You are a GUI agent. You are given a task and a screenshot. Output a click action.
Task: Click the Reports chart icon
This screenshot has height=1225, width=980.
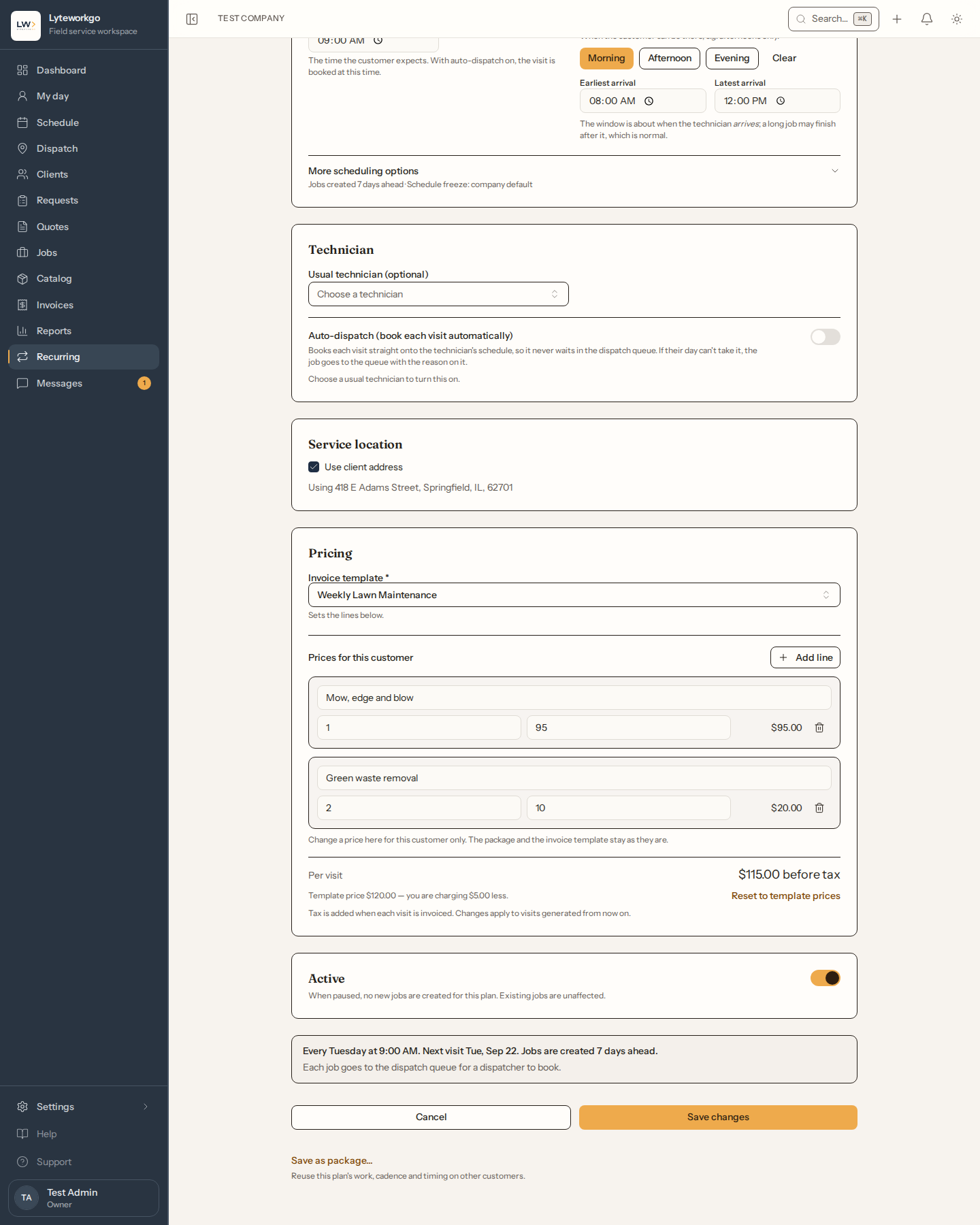click(22, 331)
